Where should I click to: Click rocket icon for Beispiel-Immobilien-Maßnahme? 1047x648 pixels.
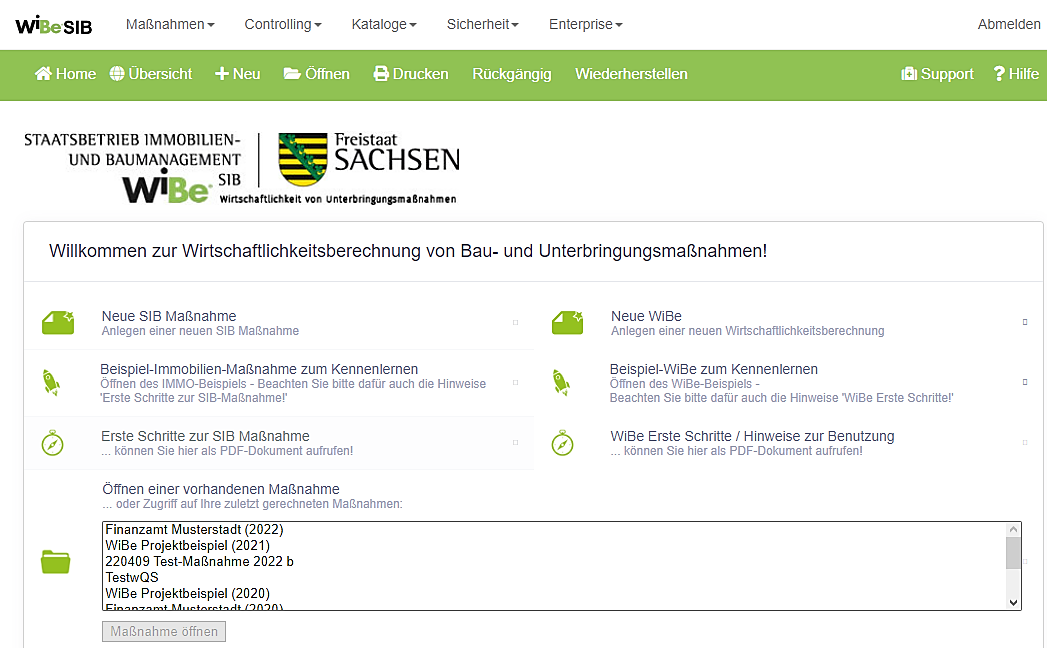click(52, 382)
